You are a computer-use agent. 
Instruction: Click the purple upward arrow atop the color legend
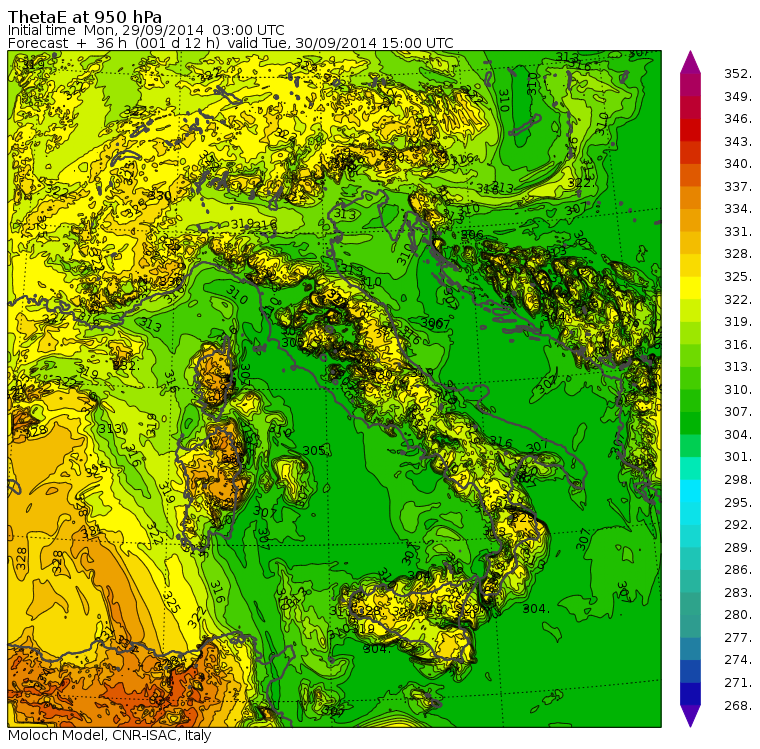click(x=690, y=62)
